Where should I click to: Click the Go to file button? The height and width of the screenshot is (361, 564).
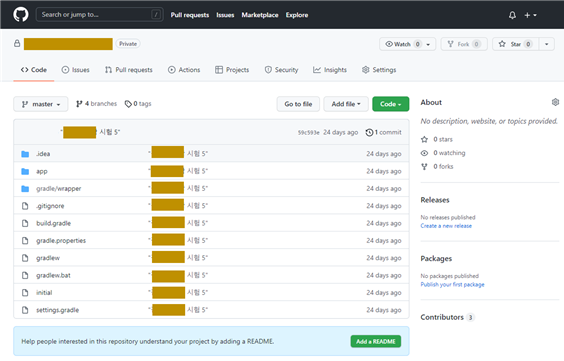tap(298, 104)
